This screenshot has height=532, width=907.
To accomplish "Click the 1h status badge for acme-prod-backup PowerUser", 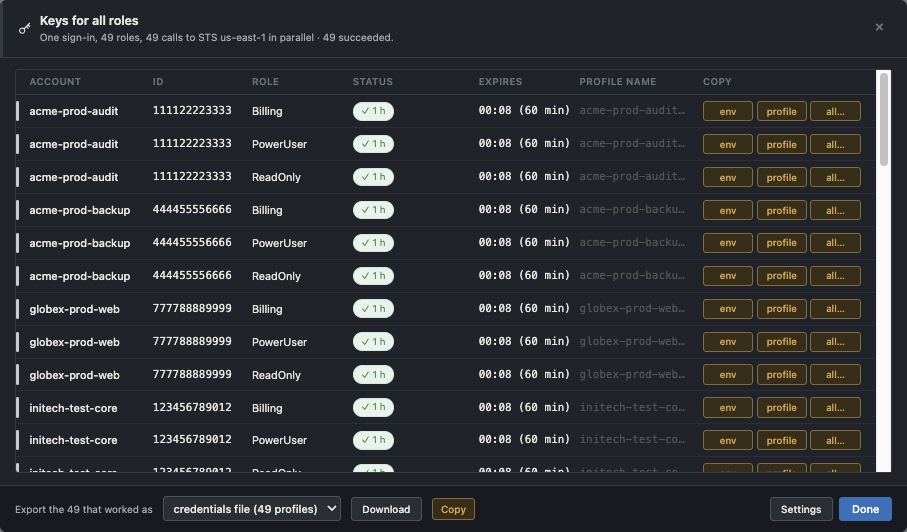I will point(373,243).
